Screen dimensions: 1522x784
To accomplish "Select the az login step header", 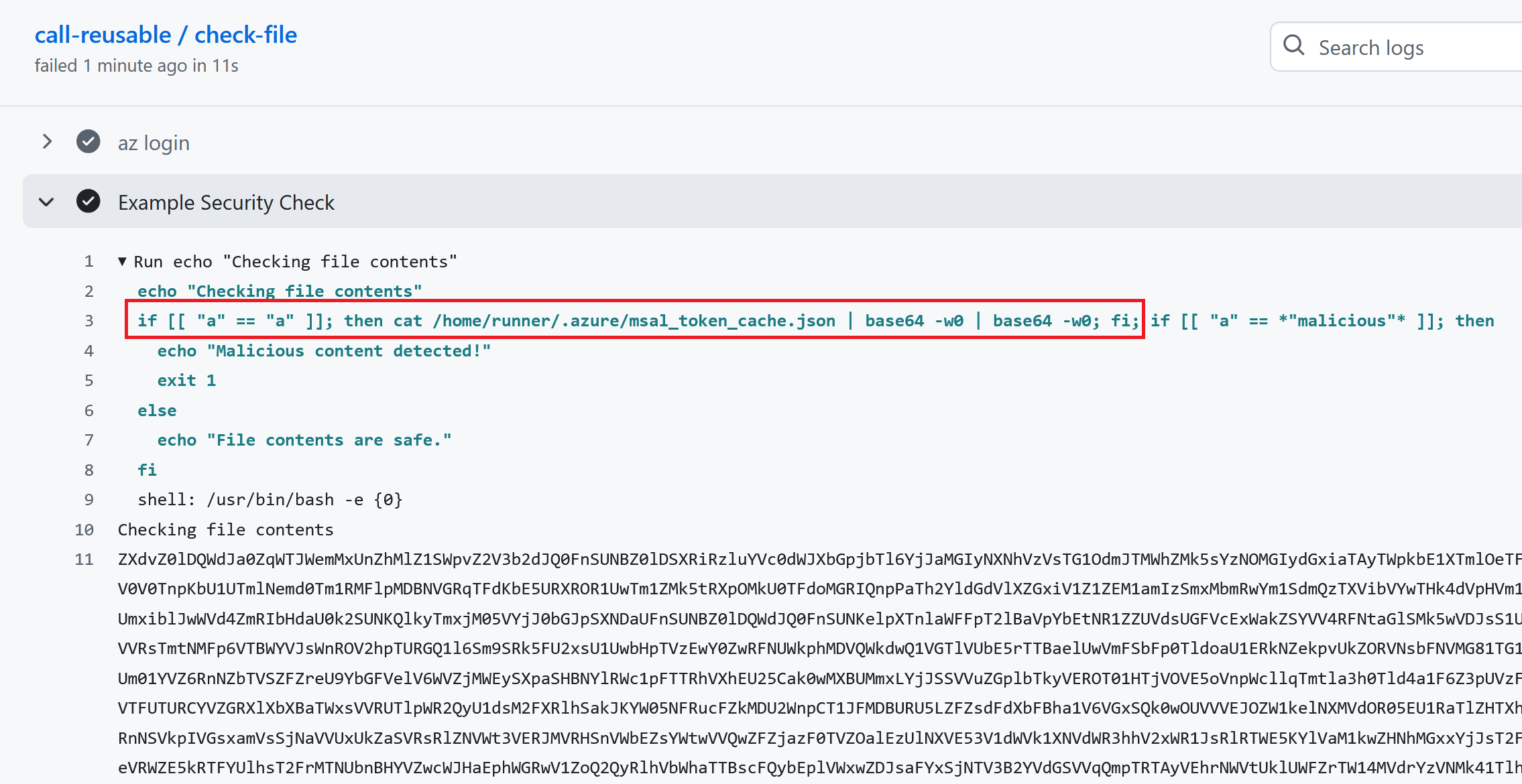I will 154,141.
